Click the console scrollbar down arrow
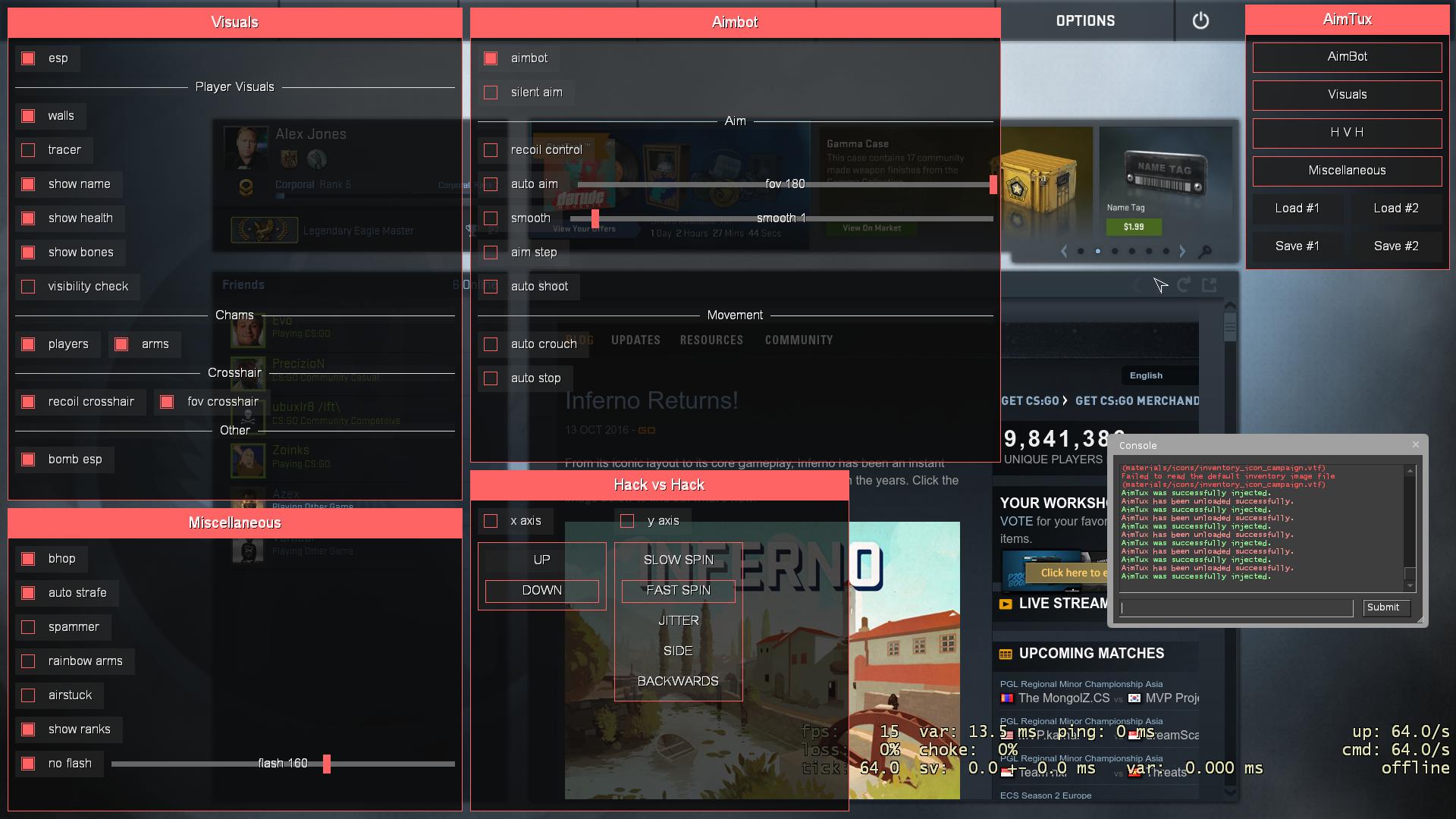Screen dimensions: 1456x819 (1410, 585)
